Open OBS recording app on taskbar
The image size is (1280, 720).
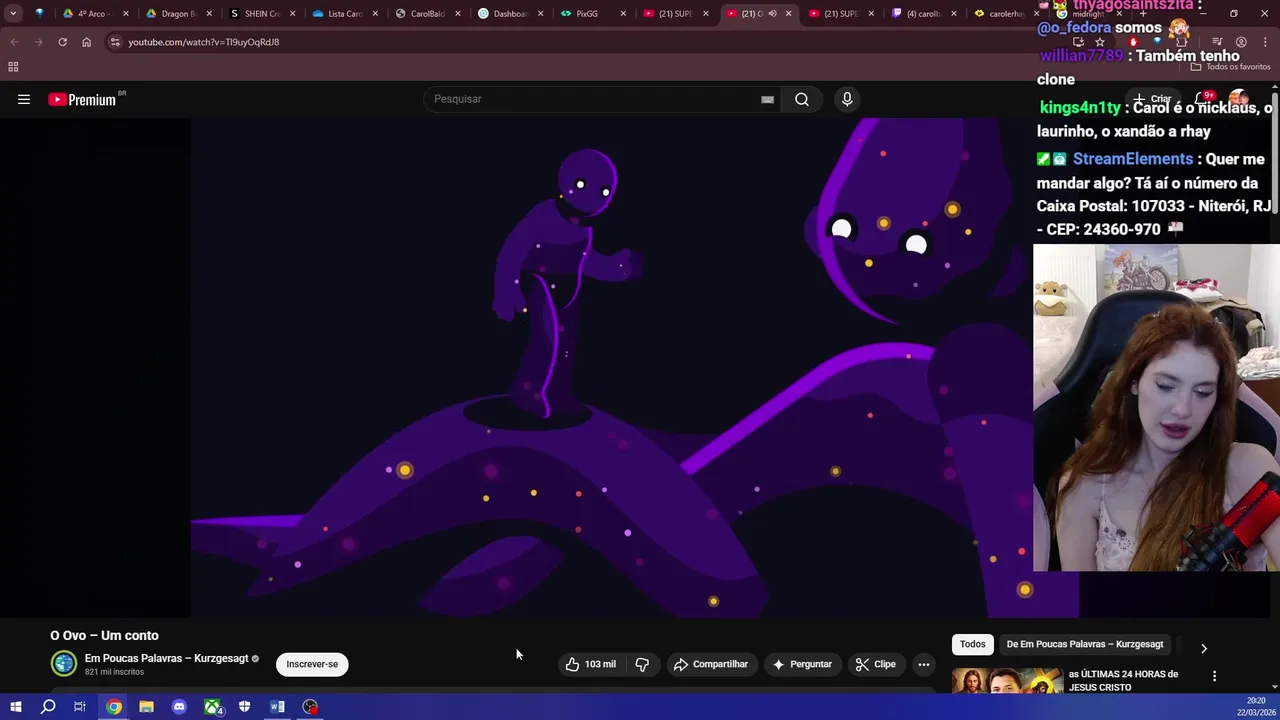tap(310, 707)
